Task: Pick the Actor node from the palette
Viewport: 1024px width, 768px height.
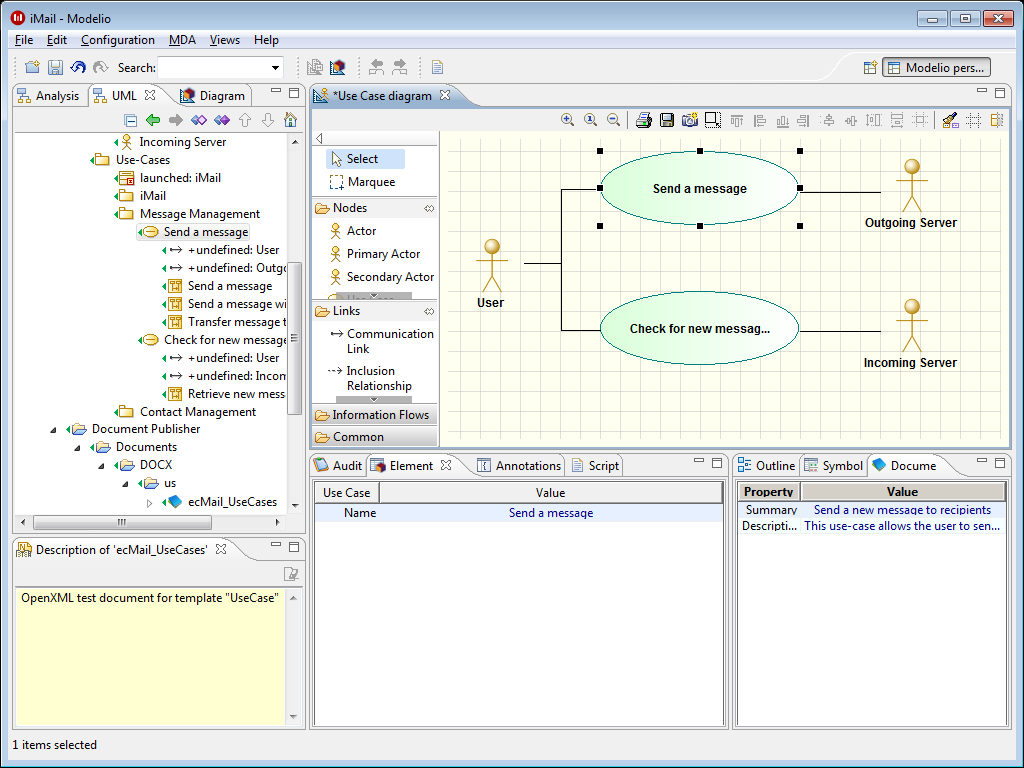Action: click(x=354, y=231)
